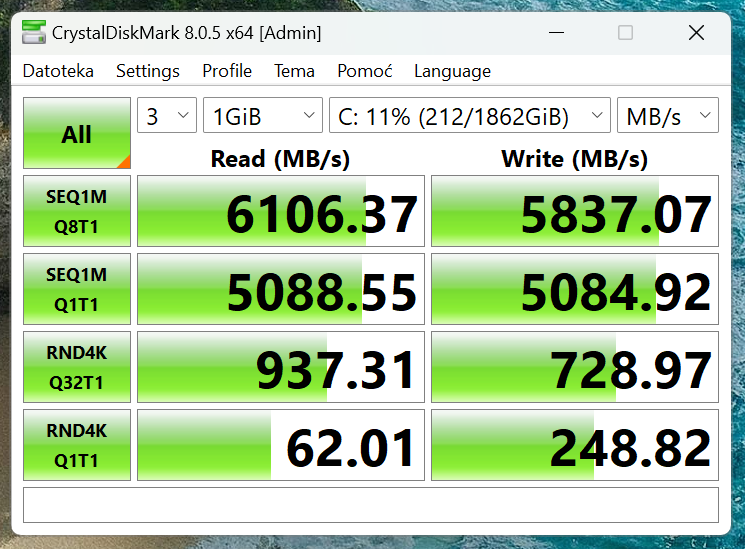Click the SEQ1M Q8T1 read result 6106.37
The image size is (745, 549).
(281, 212)
